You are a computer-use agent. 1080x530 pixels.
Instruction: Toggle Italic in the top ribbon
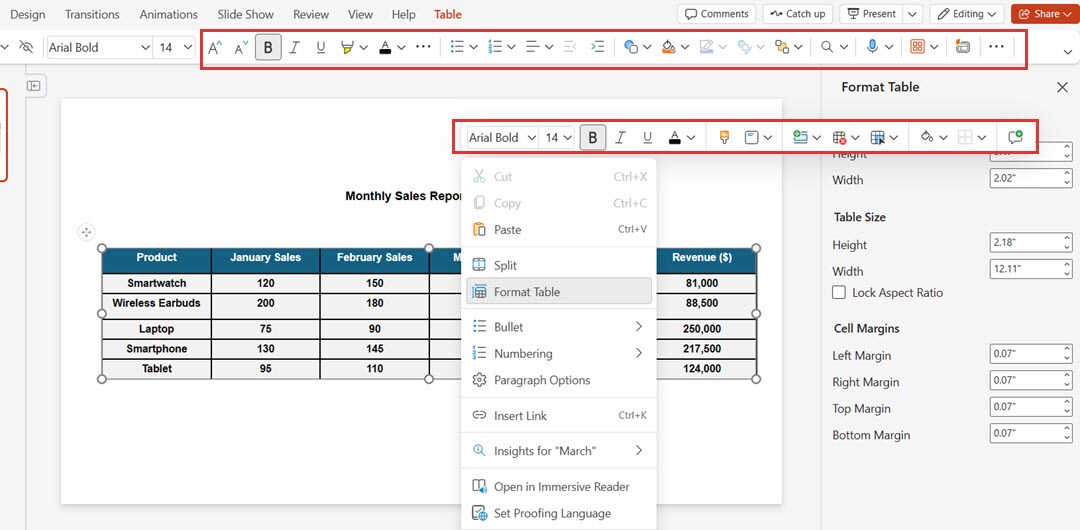[x=294, y=48]
